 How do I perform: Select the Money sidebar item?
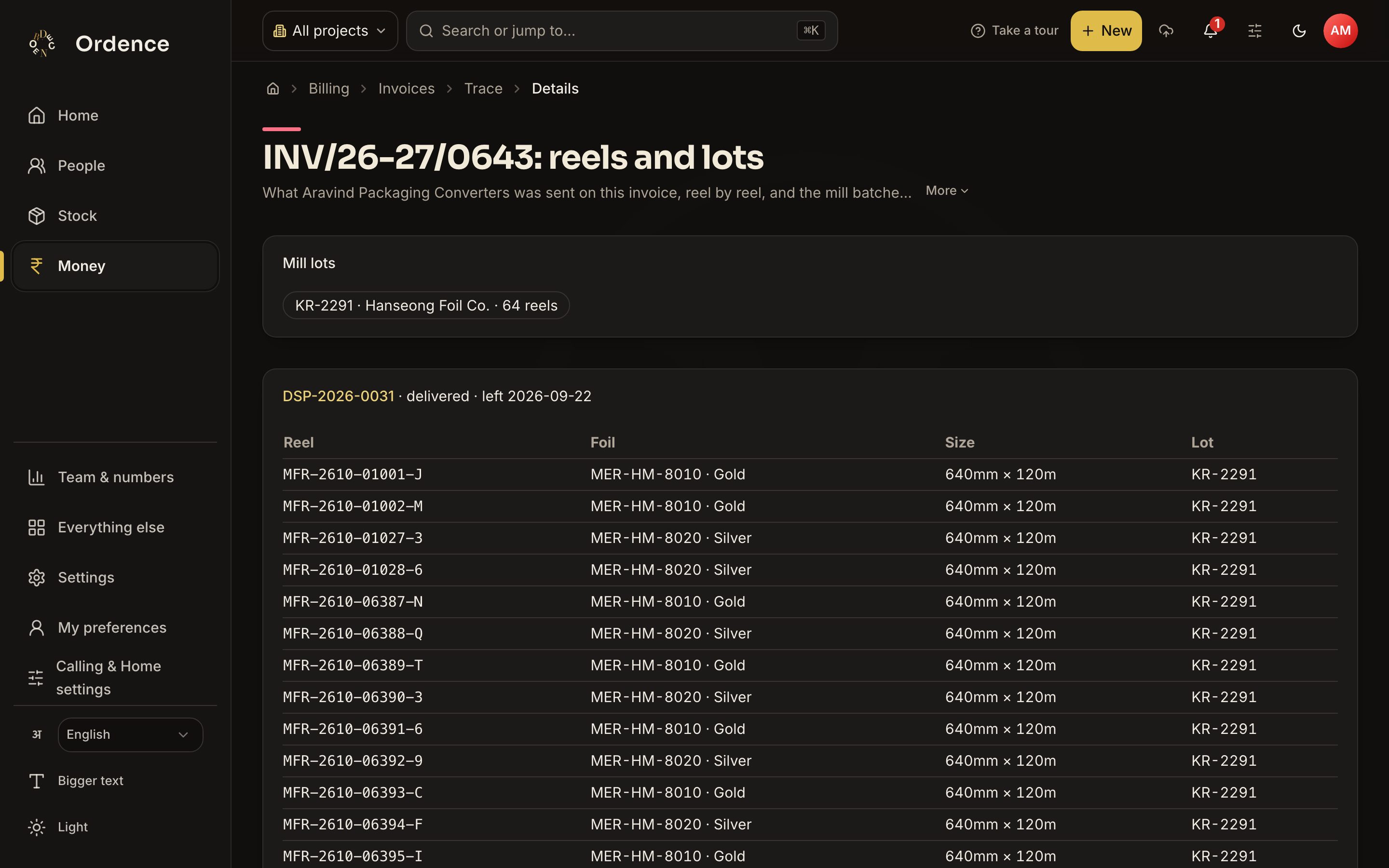tap(115, 266)
